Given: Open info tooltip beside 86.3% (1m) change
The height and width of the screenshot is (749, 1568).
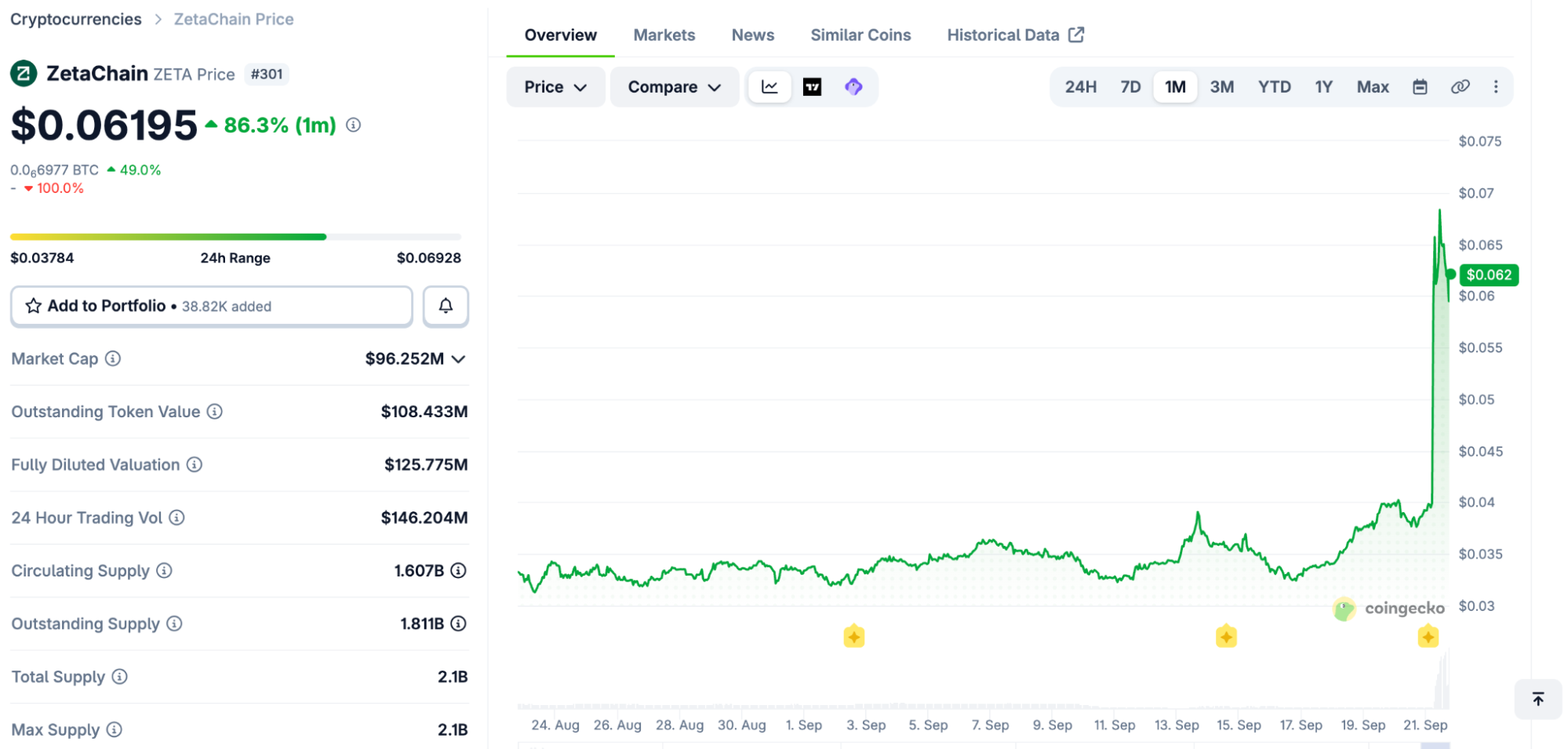Looking at the screenshot, I should tap(354, 125).
